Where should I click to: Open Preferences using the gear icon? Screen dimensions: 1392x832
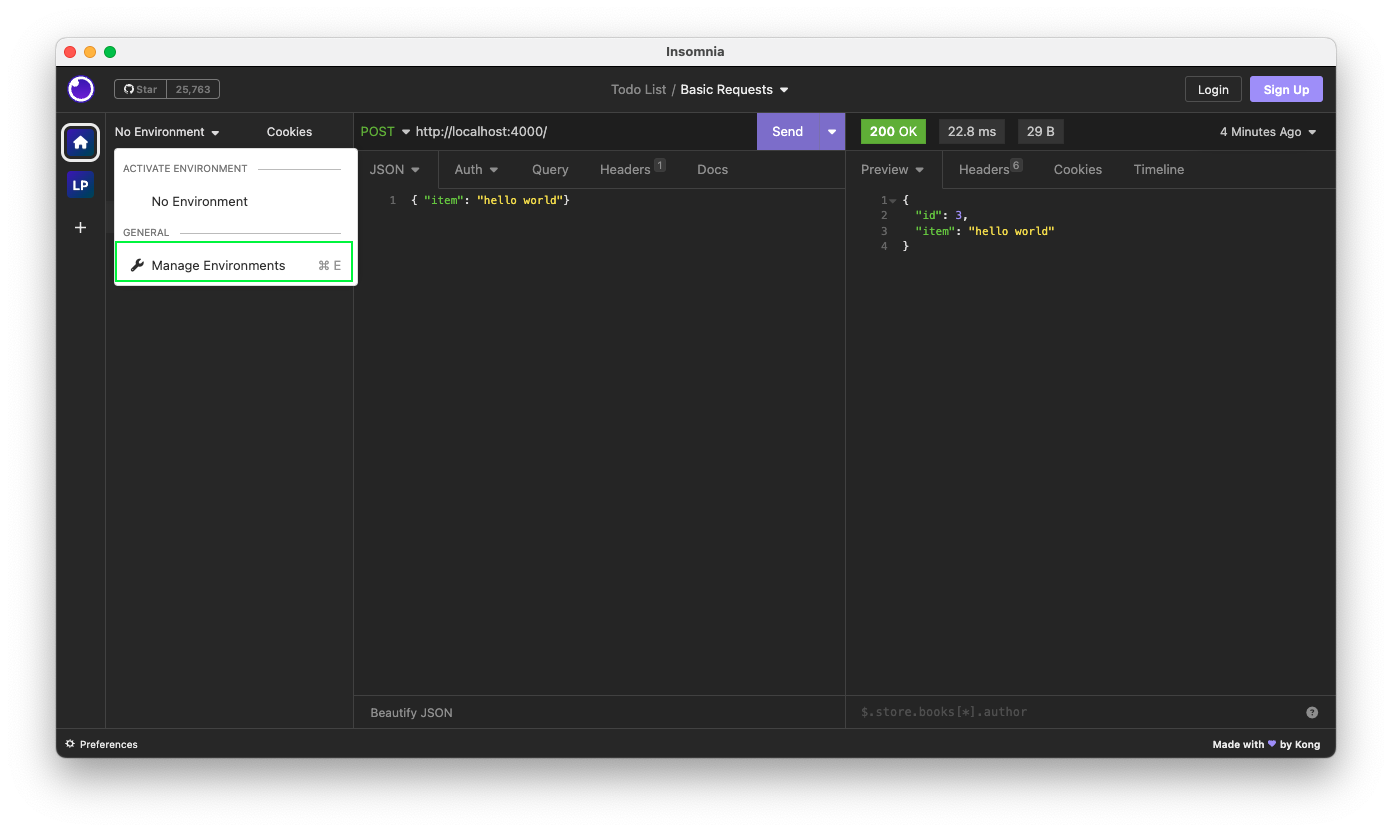68,744
